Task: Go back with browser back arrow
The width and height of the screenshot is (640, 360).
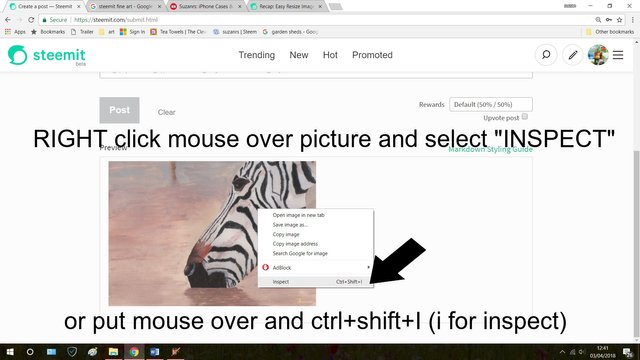Action: coord(8,20)
